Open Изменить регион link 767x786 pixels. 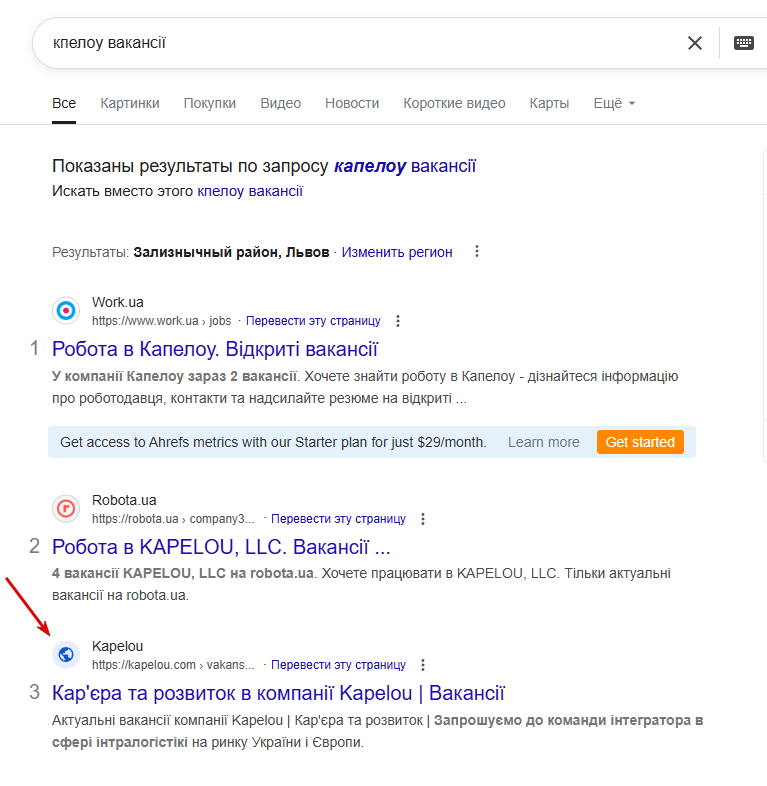click(x=397, y=252)
